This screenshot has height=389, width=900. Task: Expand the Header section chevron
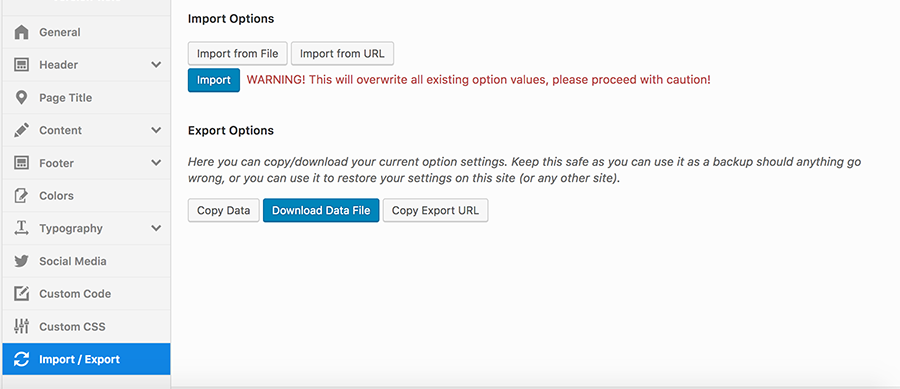coord(156,65)
